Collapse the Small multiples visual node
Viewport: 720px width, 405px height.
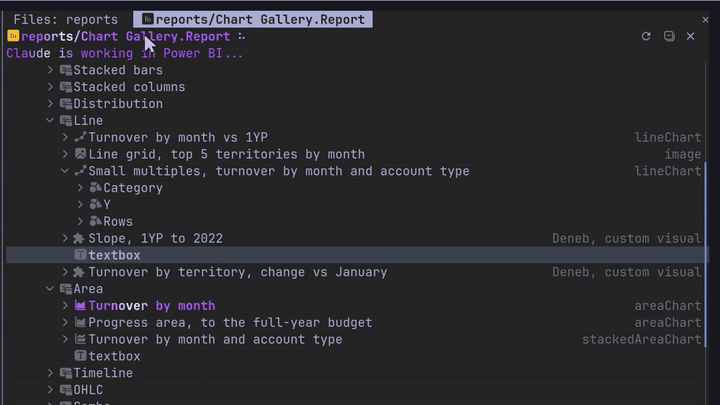tap(65, 171)
